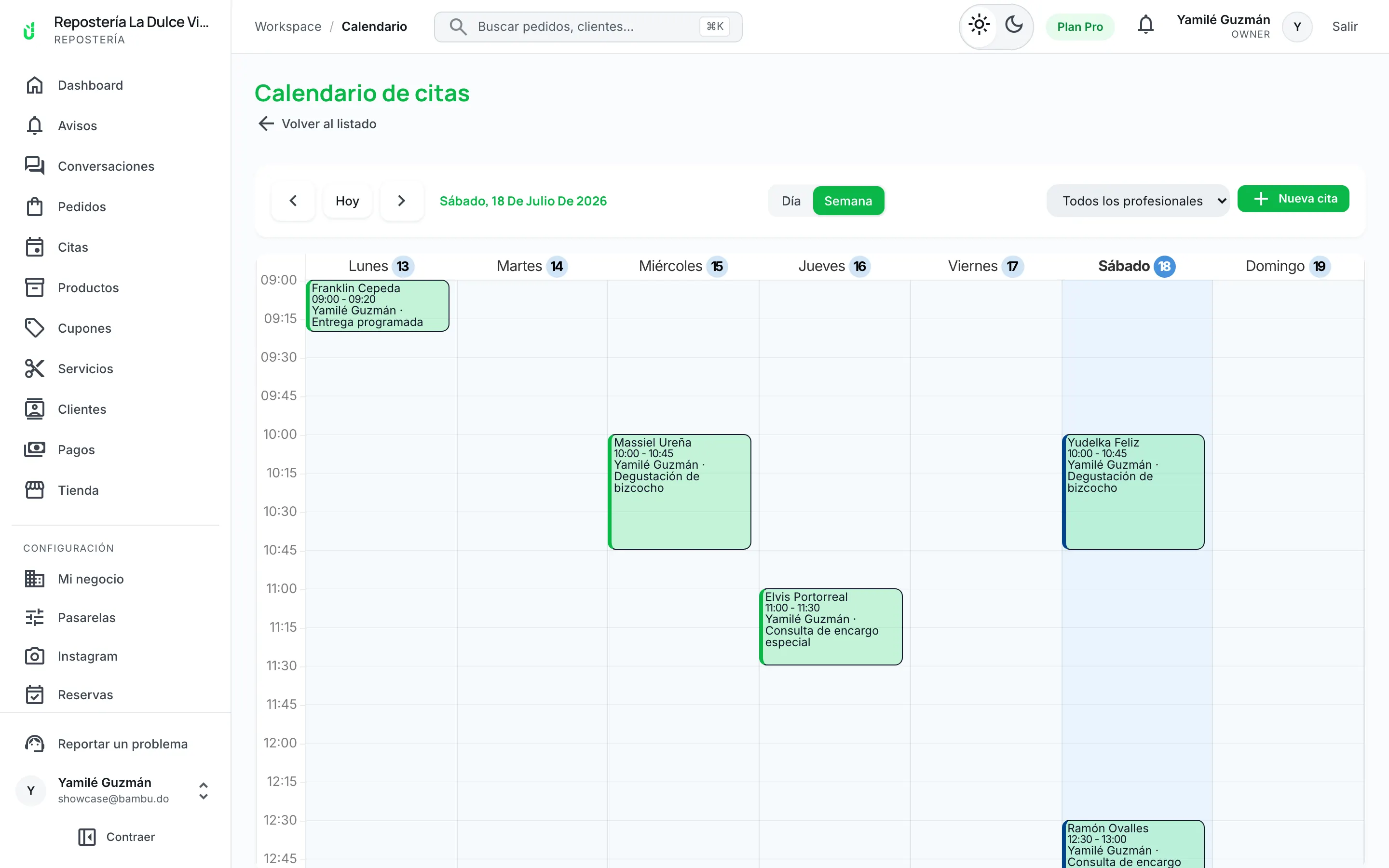This screenshot has height=868, width=1389.
Task: Click the Pagos money icon
Action: point(34,449)
